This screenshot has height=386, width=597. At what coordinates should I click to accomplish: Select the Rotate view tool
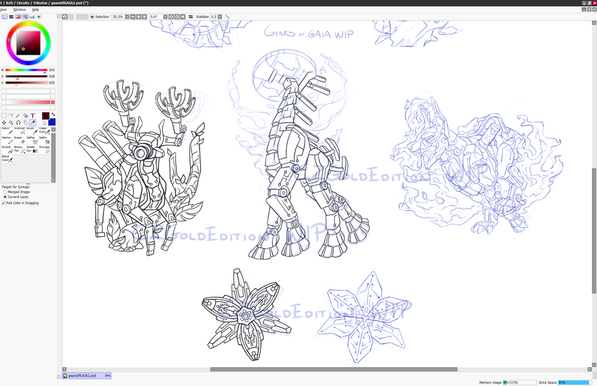tap(18, 123)
